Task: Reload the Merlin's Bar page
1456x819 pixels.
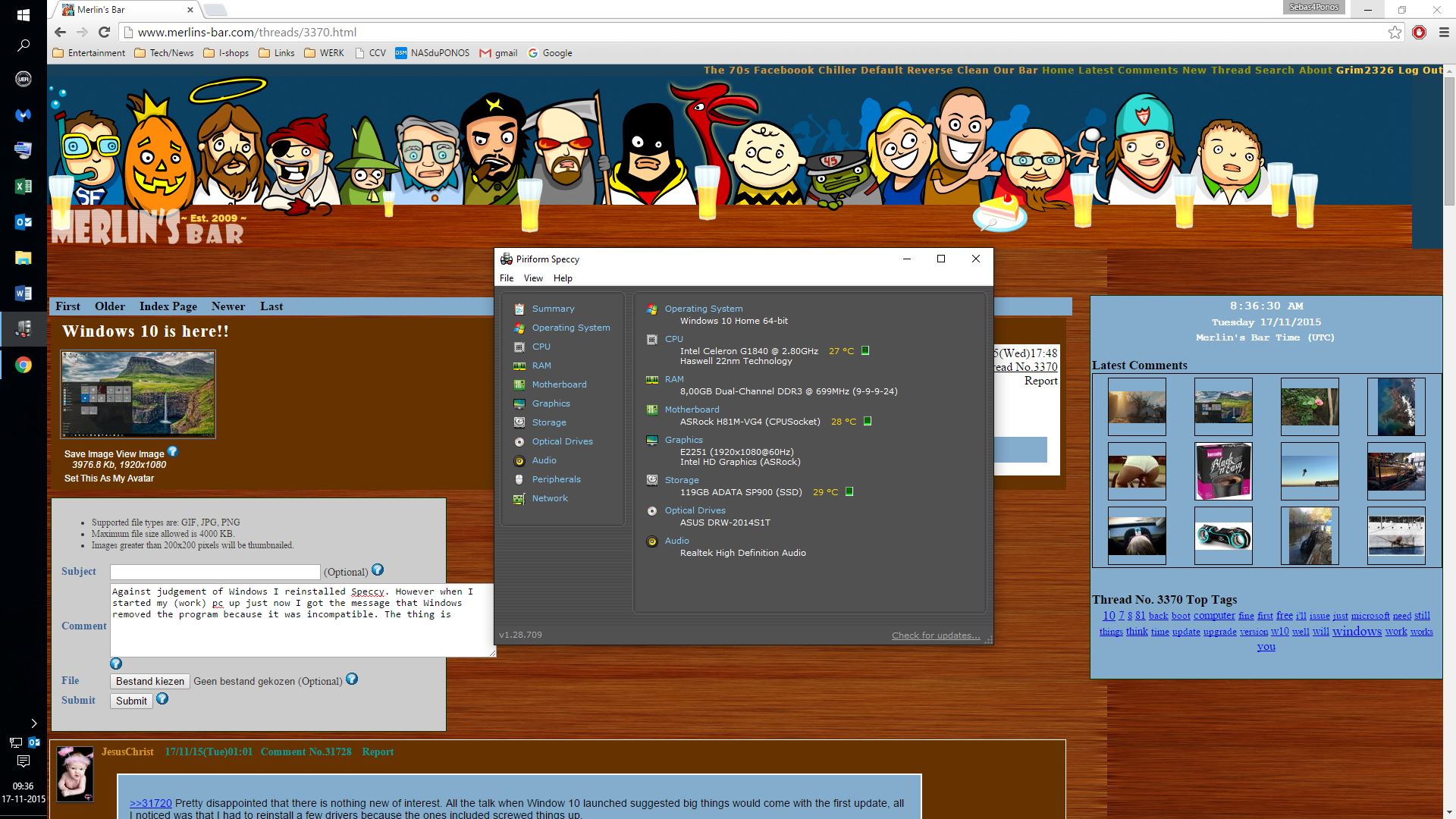Action: [x=105, y=32]
